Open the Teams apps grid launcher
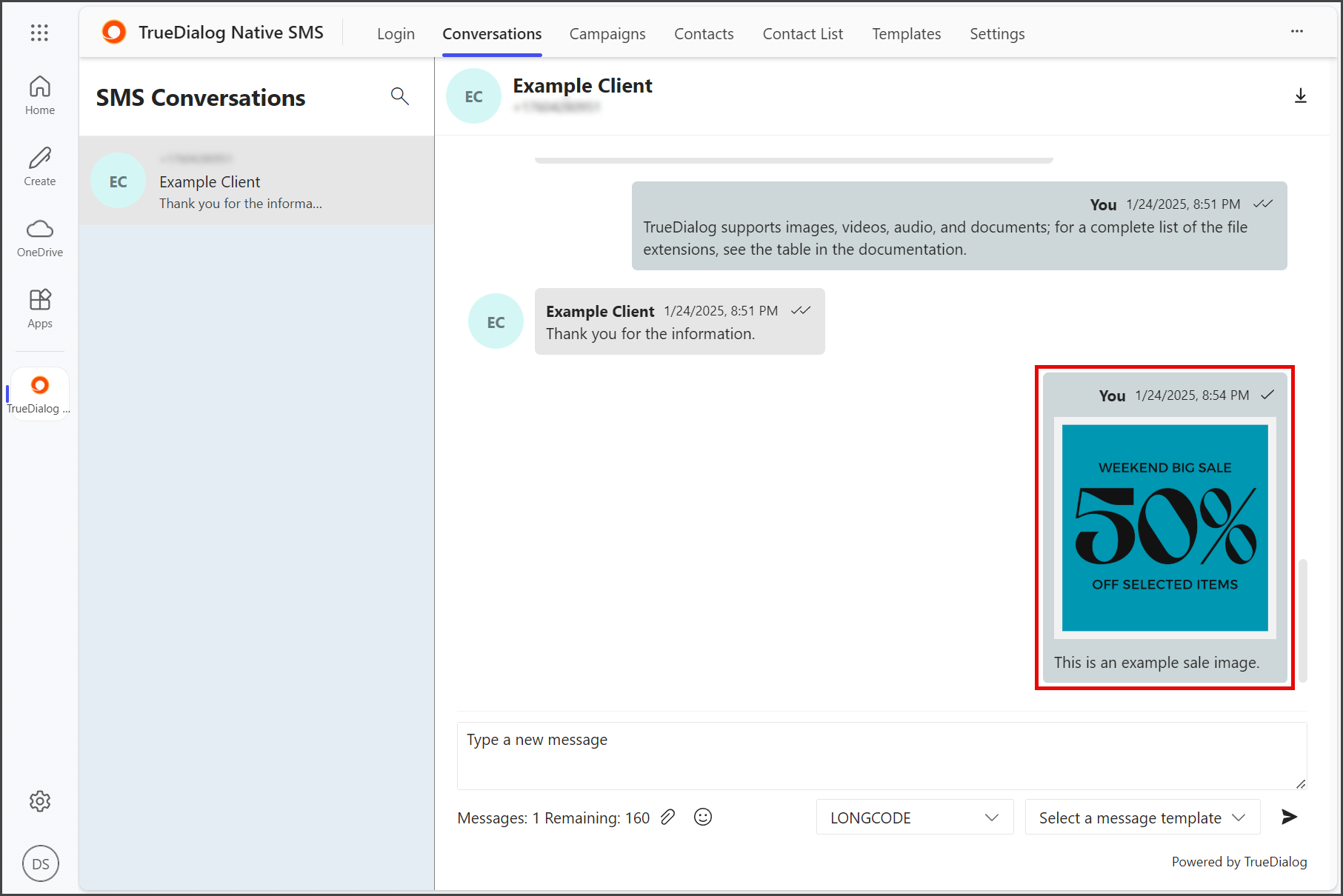 [x=39, y=33]
